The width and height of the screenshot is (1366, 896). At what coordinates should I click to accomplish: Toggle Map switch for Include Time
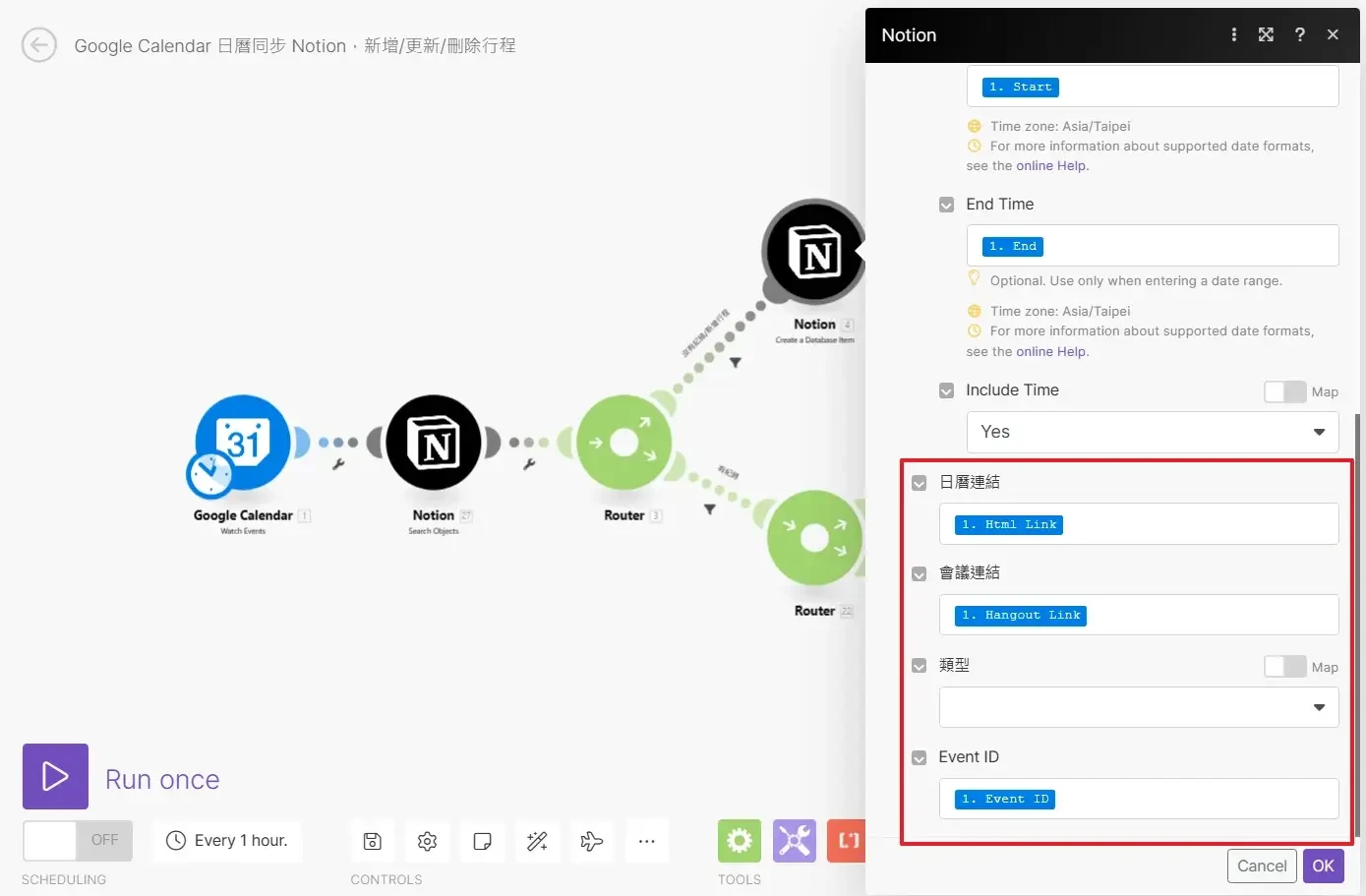pyautogui.click(x=1285, y=391)
